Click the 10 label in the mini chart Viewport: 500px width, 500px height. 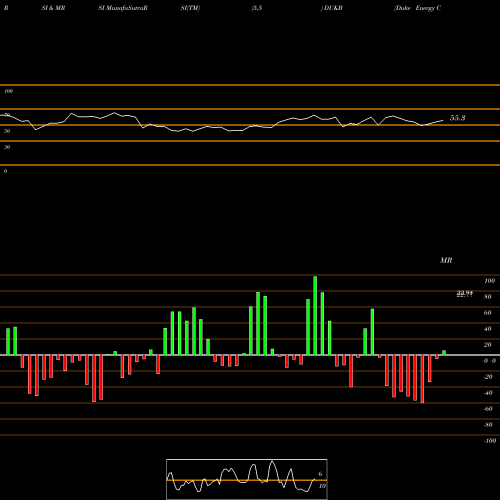[x=322, y=486]
